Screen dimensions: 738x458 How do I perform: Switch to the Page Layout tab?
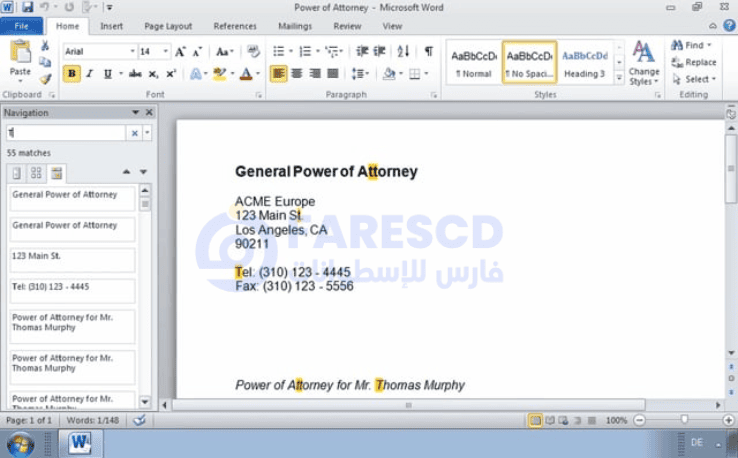click(168, 26)
